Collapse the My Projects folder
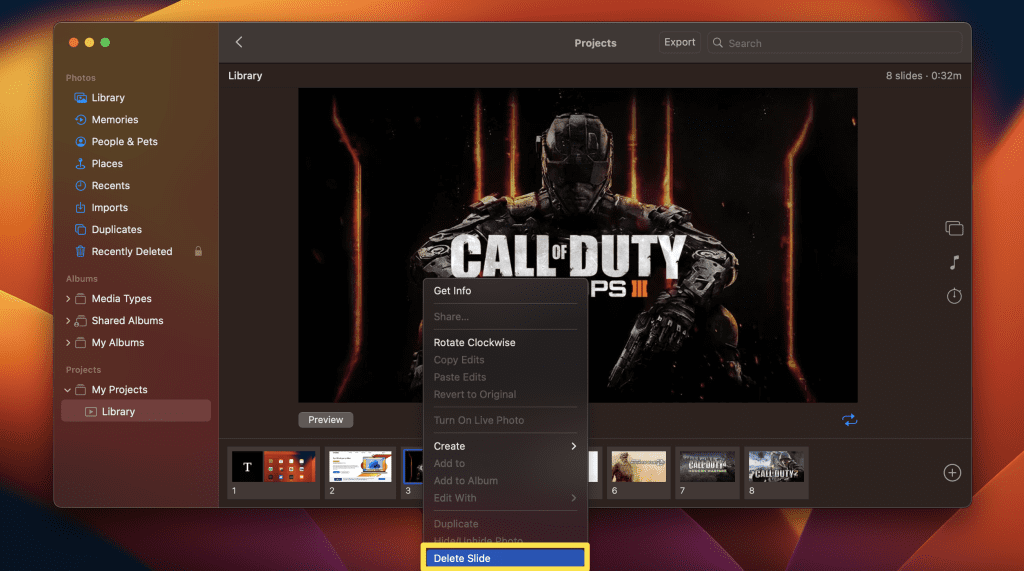This screenshot has height=571, width=1024. tap(68, 390)
